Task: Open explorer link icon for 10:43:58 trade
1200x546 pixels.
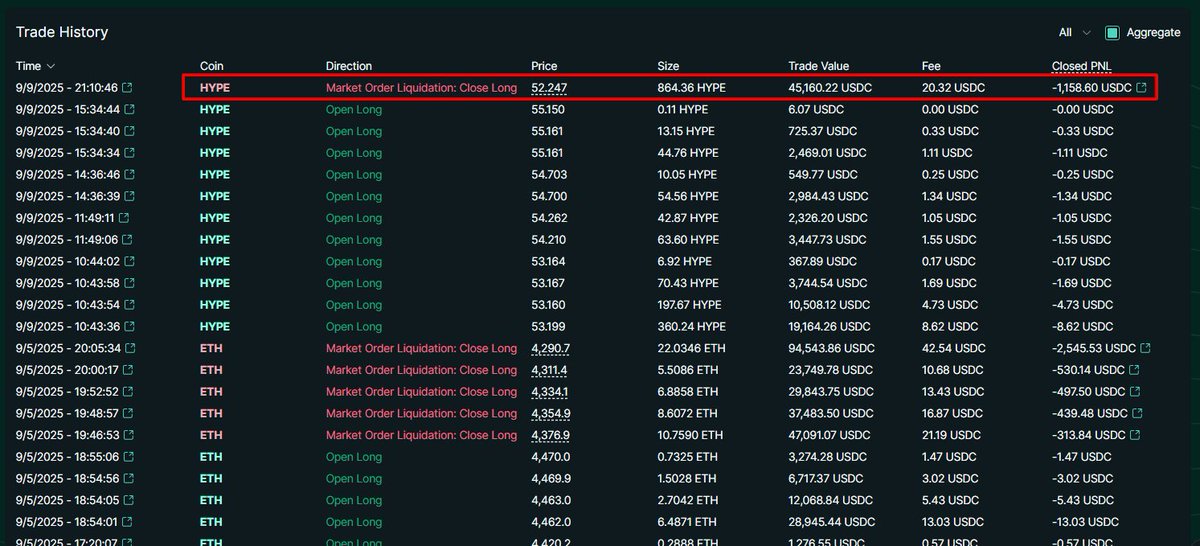Action: 128,283
